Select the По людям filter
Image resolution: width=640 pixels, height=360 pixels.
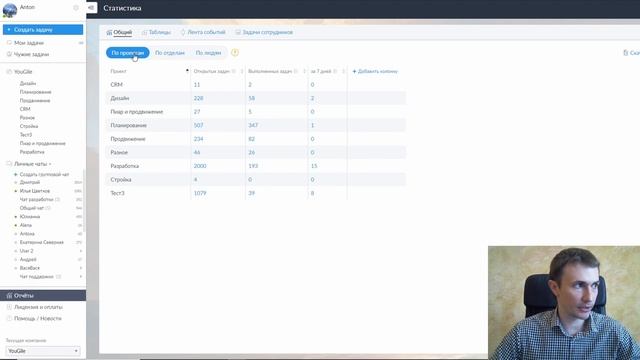tap(208, 53)
